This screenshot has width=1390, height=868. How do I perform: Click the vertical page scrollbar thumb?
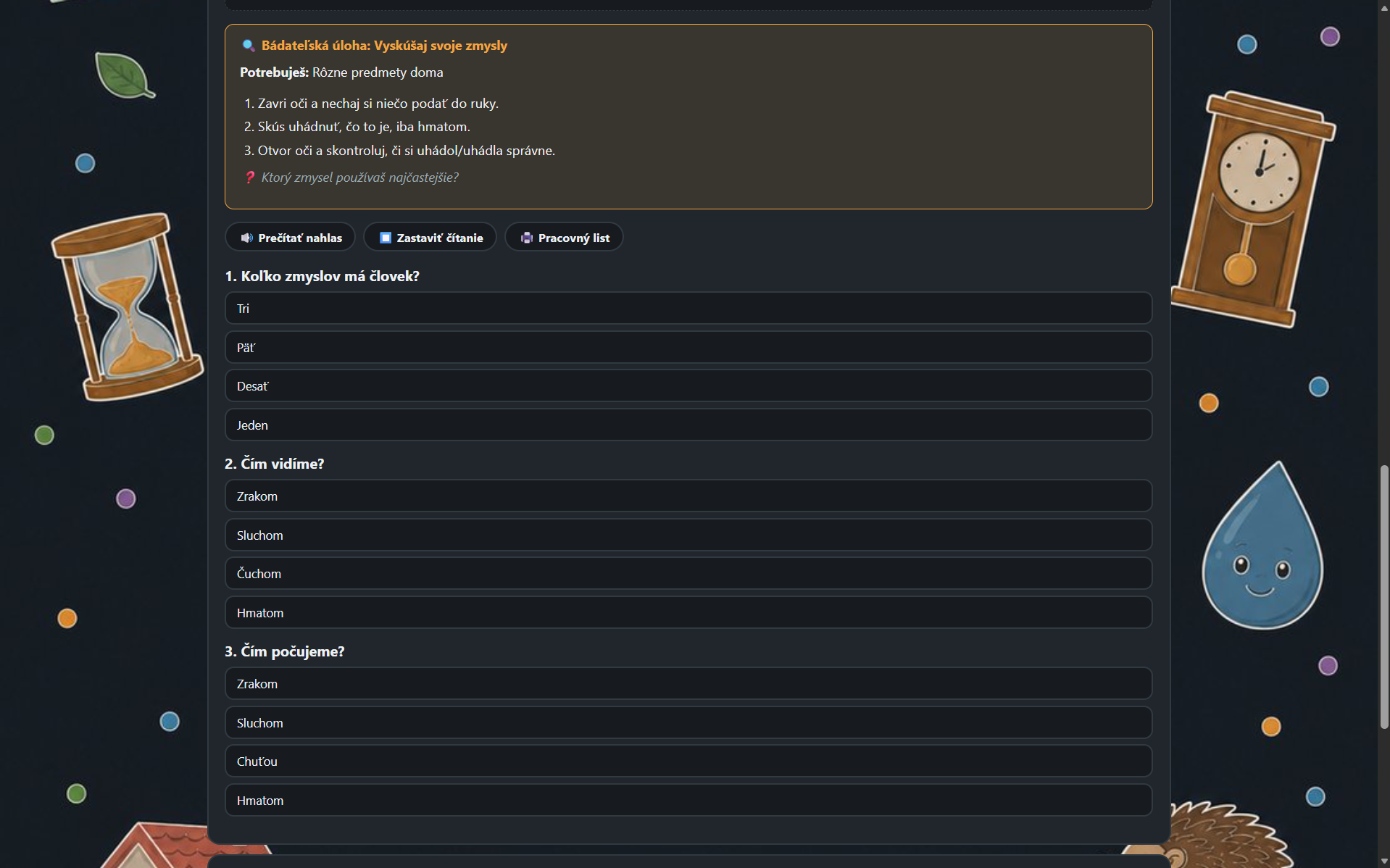(x=1383, y=597)
